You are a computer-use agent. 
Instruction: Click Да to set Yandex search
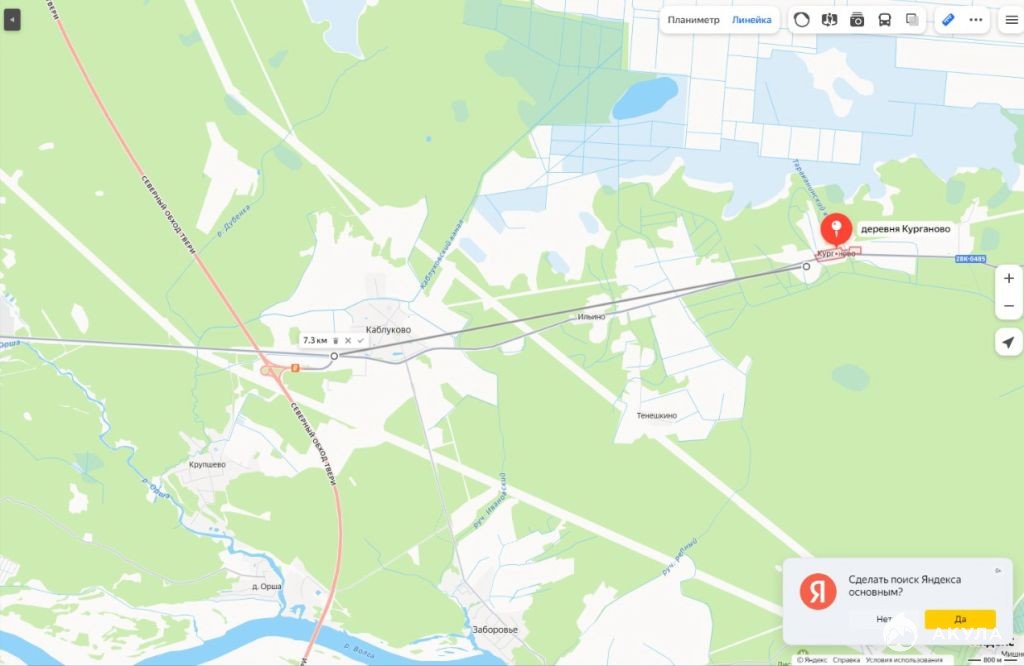pos(960,619)
